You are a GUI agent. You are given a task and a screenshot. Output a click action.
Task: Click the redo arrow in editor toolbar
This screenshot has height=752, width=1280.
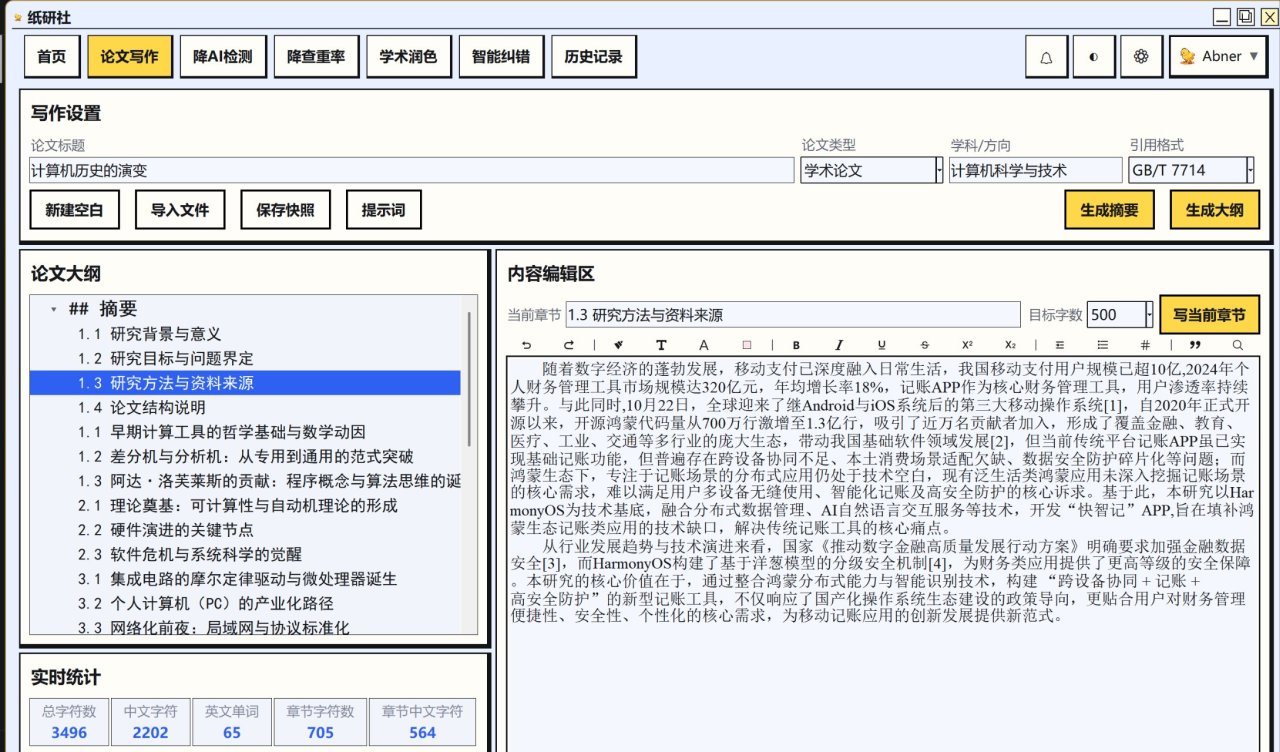(x=569, y=345)
